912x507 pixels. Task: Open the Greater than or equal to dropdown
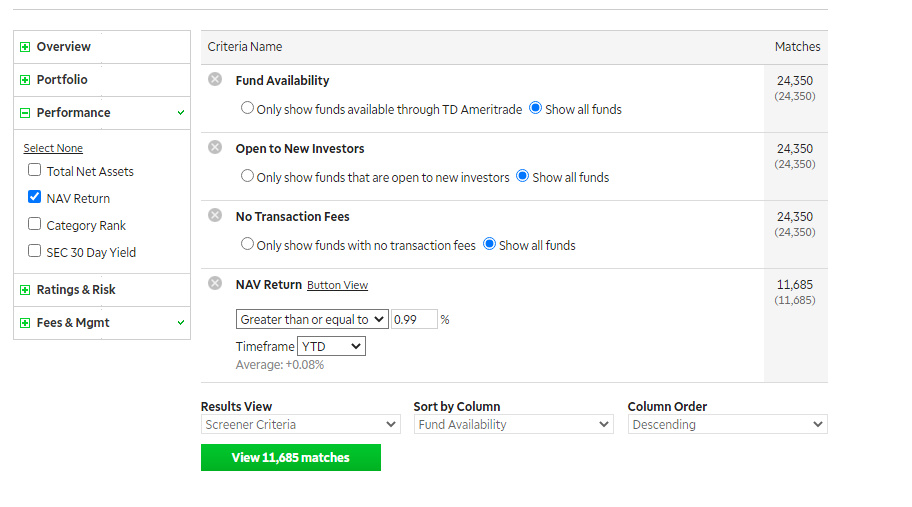click(x=312, y=319)
